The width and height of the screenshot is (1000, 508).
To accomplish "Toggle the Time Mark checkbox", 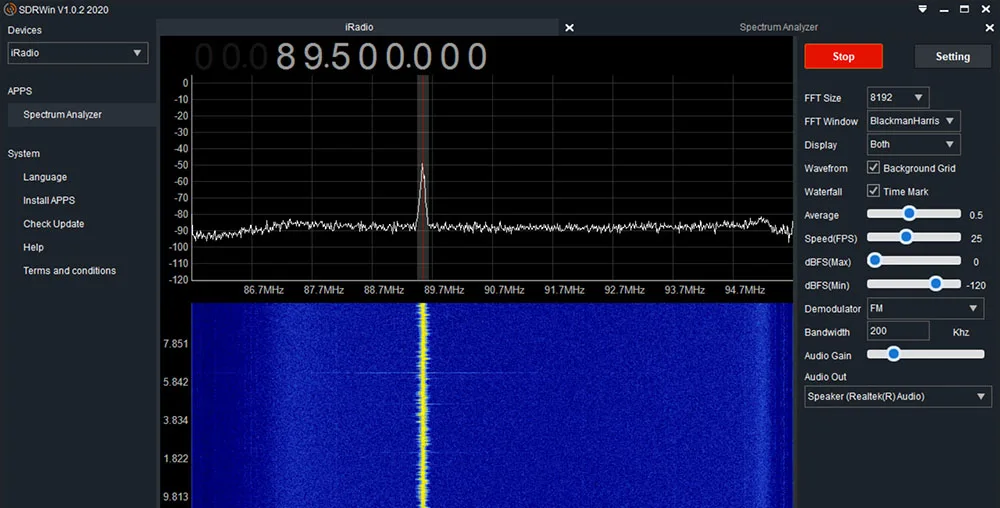I will [x=873, y=191].
